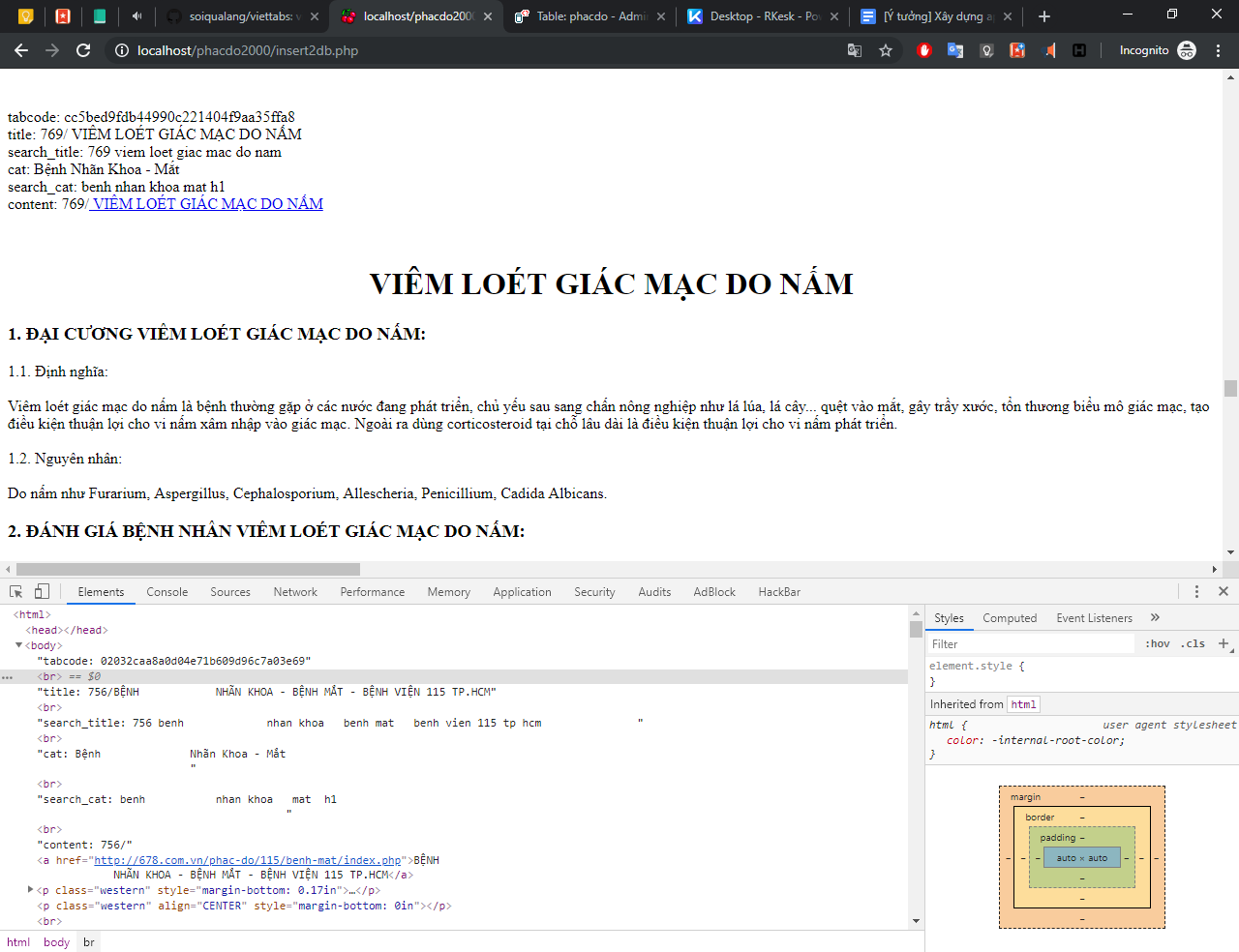Open the DevTools Performance panel
This screenshot has width=1239, height=952.
373,592
